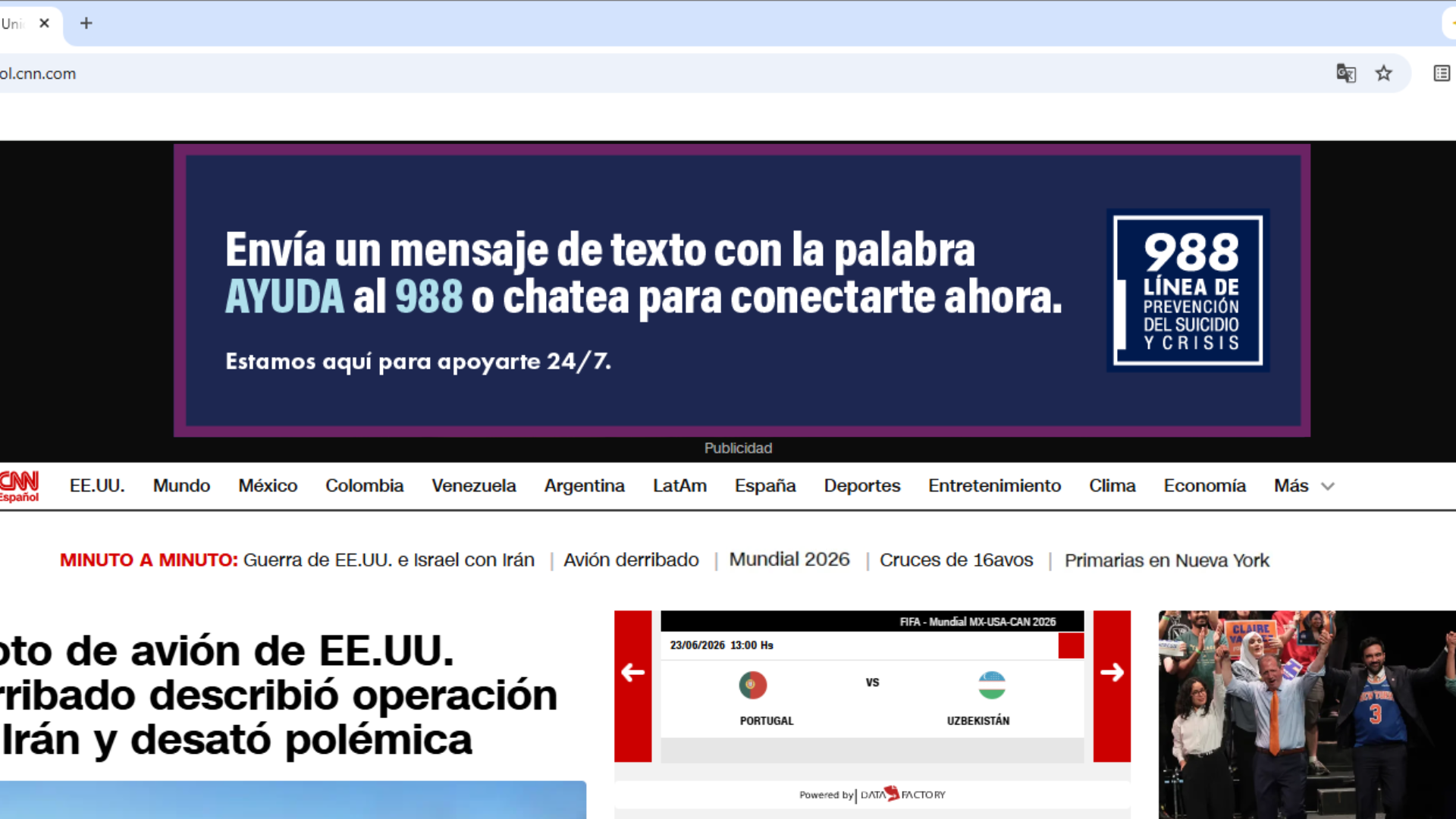Click the translate page icon

tap(1346, 74)
